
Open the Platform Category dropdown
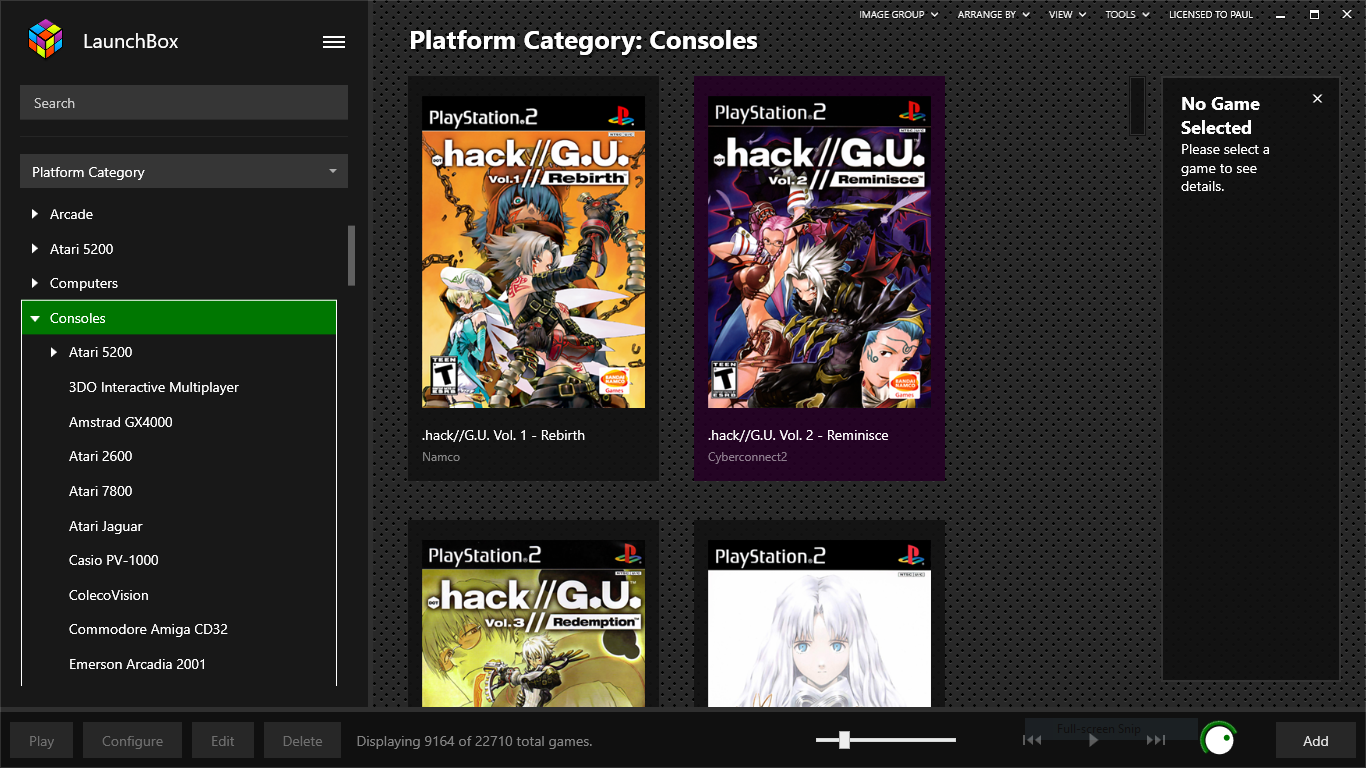[184, 172]
